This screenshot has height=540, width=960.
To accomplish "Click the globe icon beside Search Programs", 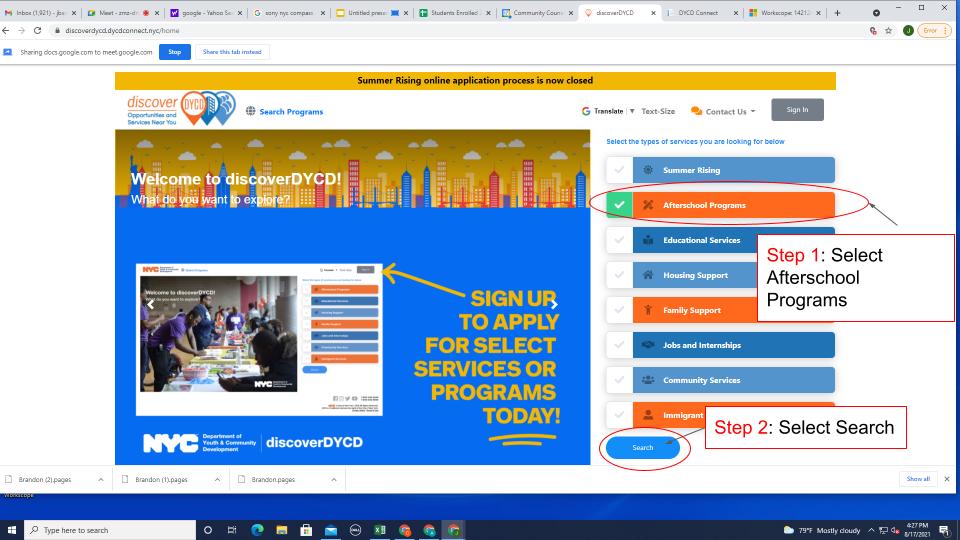I will pyautogui.click(x=250, y=111).
